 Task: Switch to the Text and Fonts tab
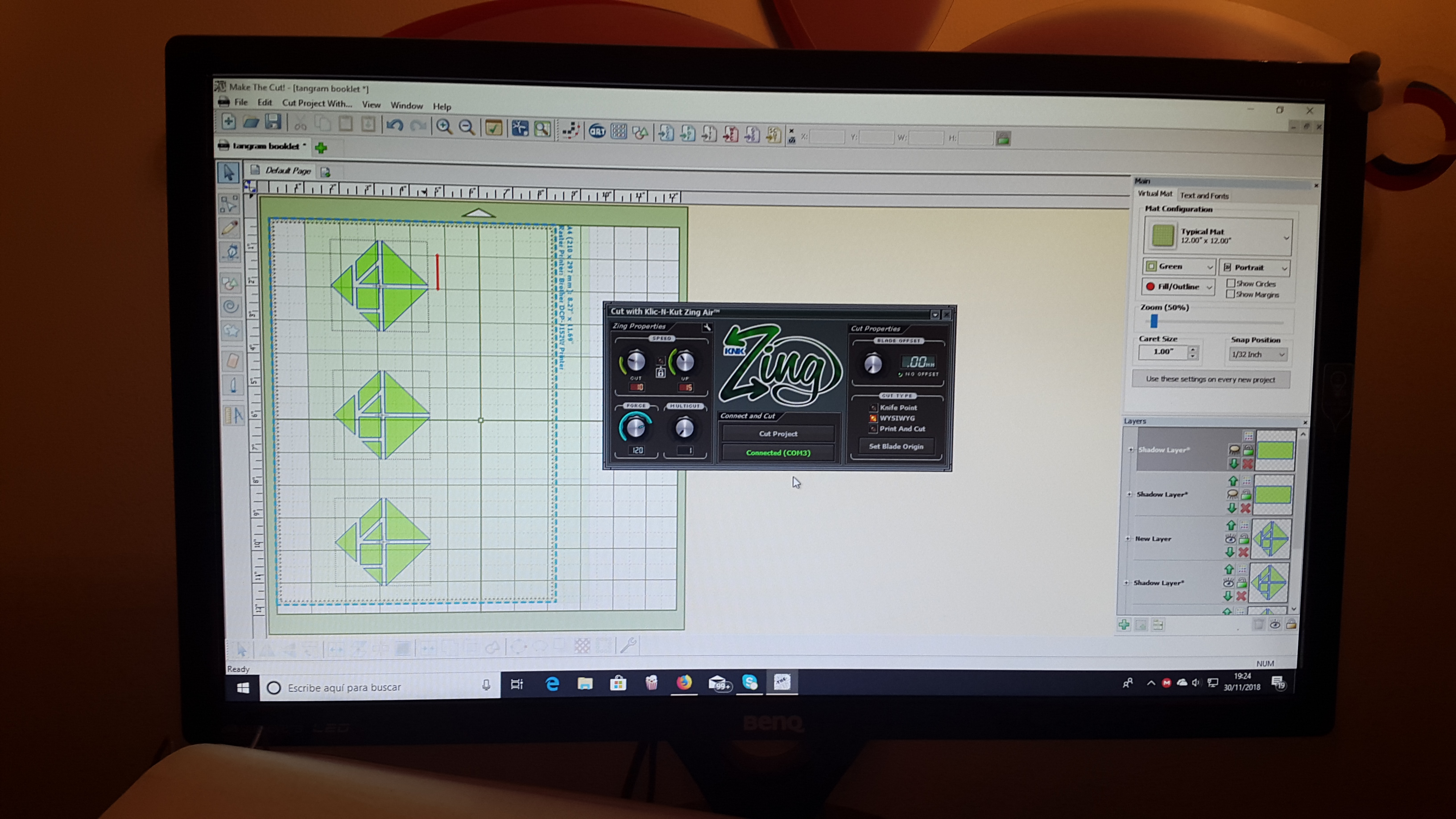click(1204, 195)
